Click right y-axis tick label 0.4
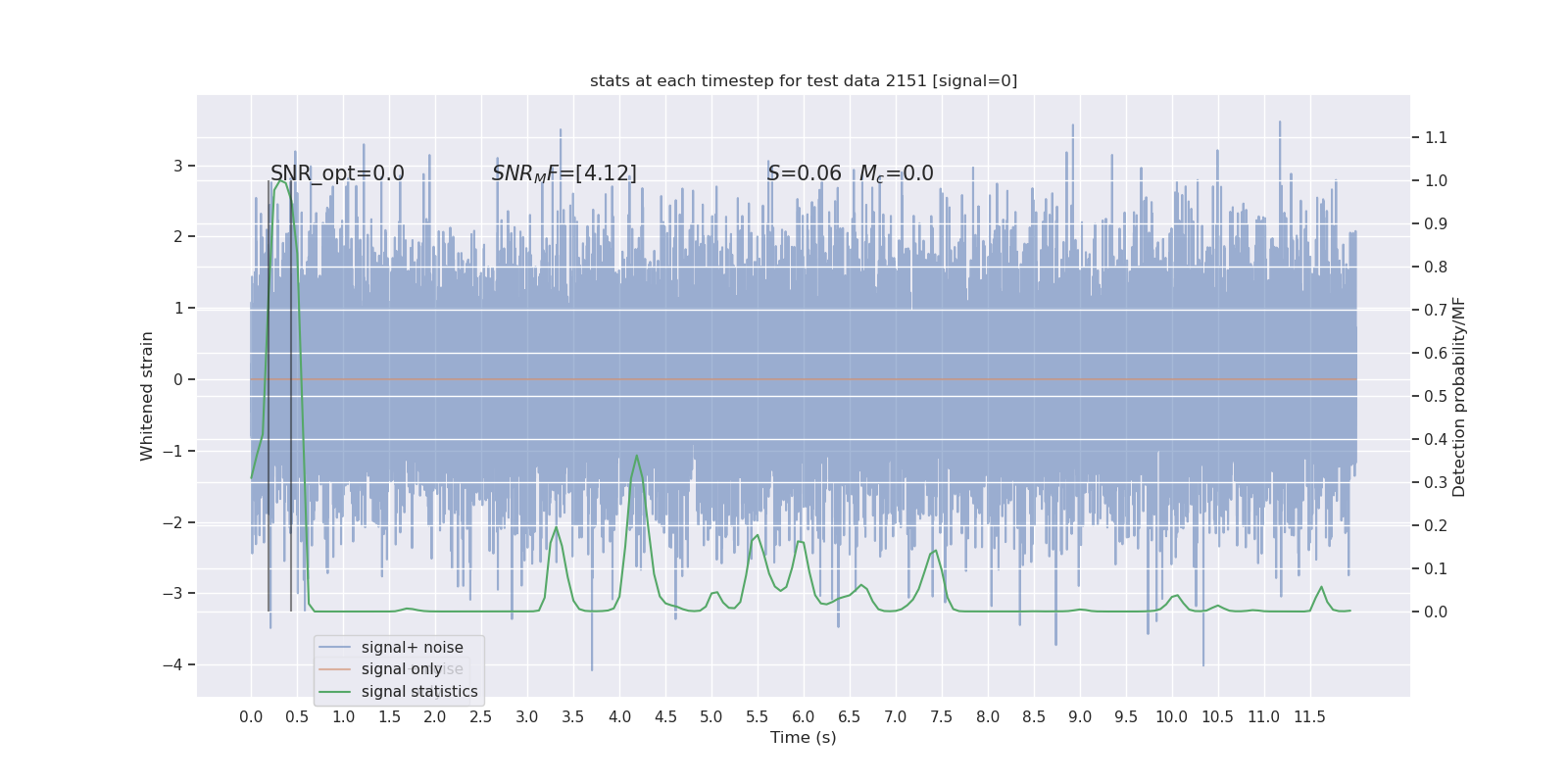The width and height of the screenshot is (1568, 784). (1436, 439)
